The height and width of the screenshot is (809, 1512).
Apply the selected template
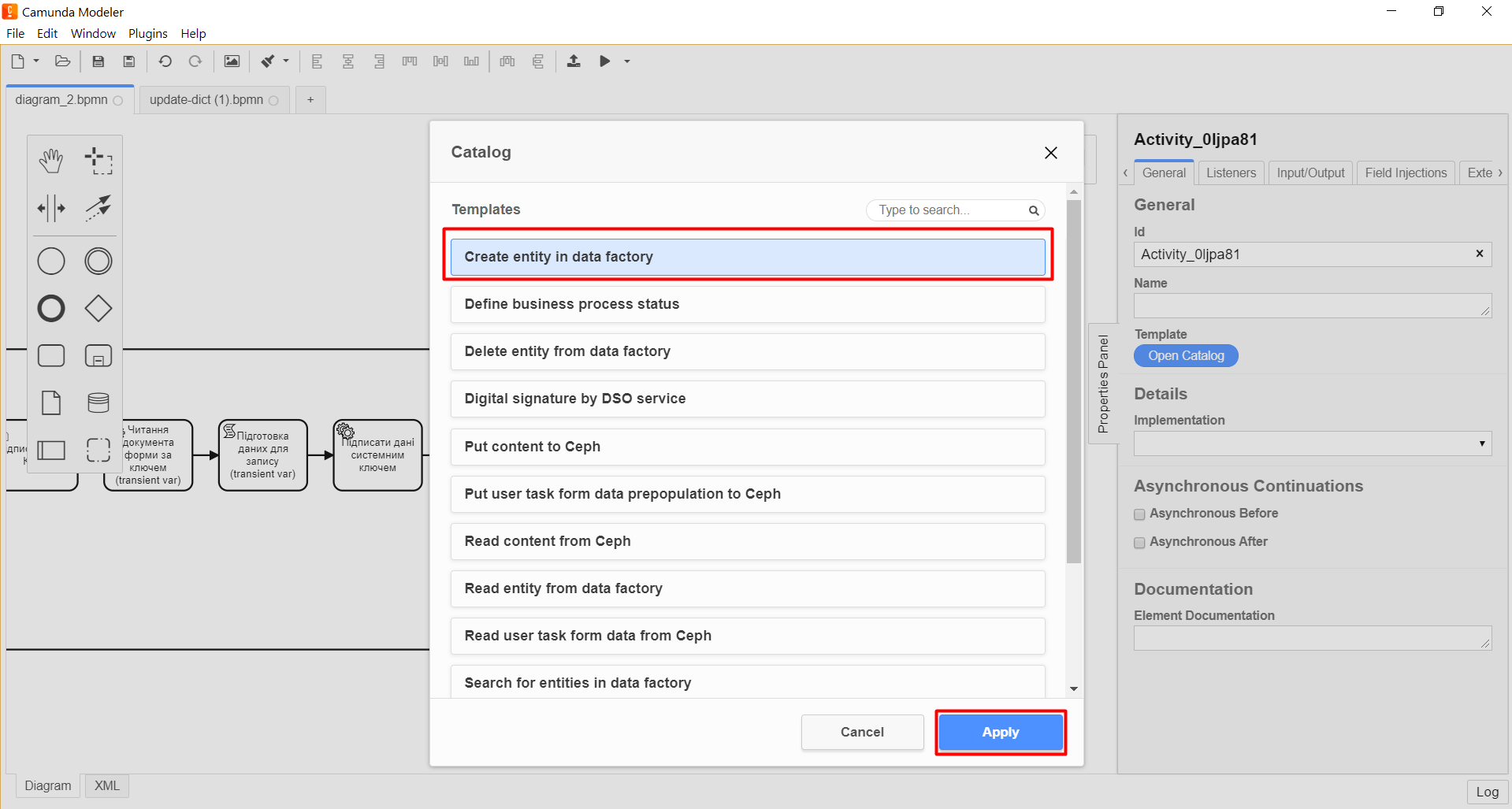click(x=1001, y=732)
